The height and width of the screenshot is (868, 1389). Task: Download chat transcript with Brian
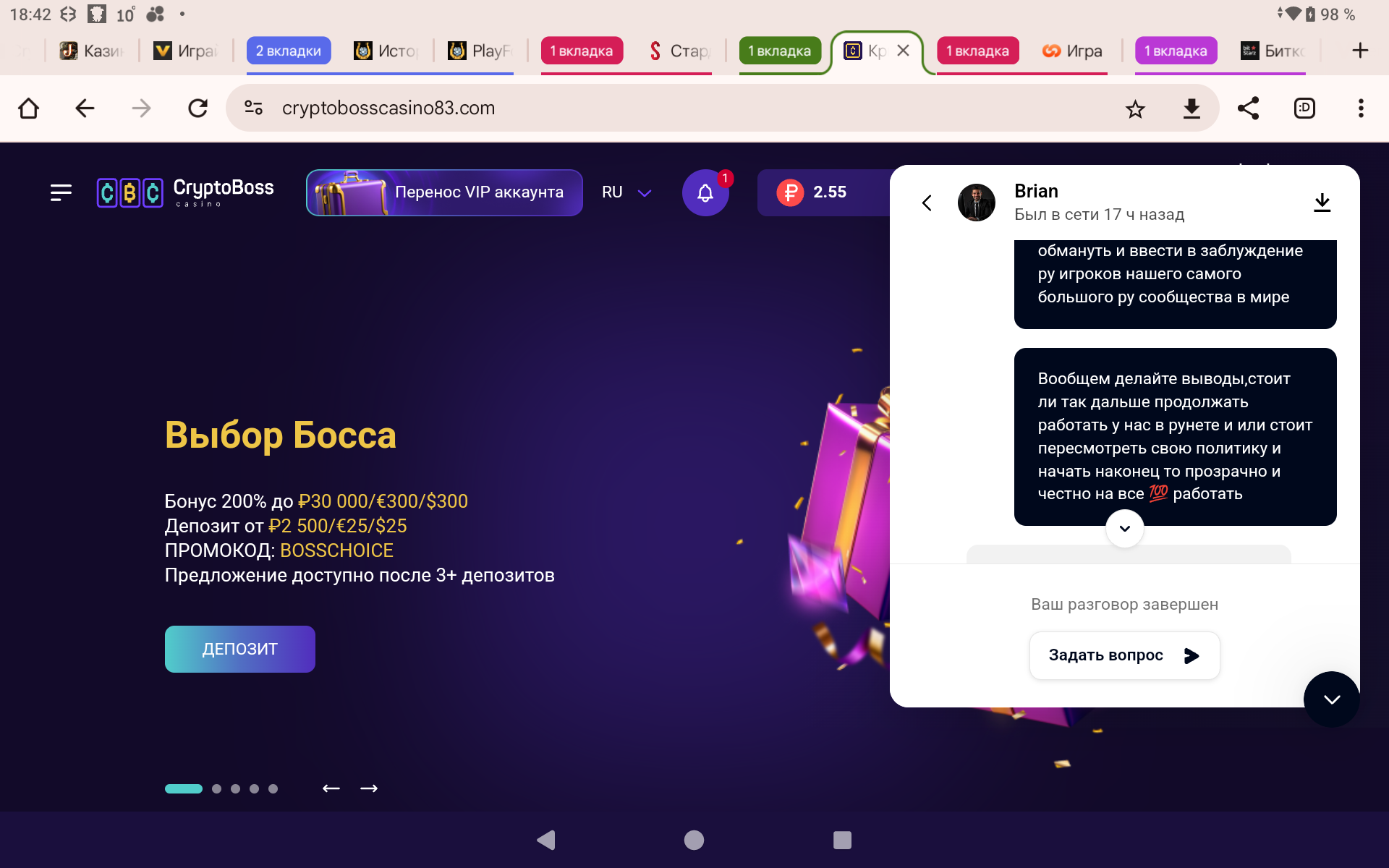(x=1322, y=203)
